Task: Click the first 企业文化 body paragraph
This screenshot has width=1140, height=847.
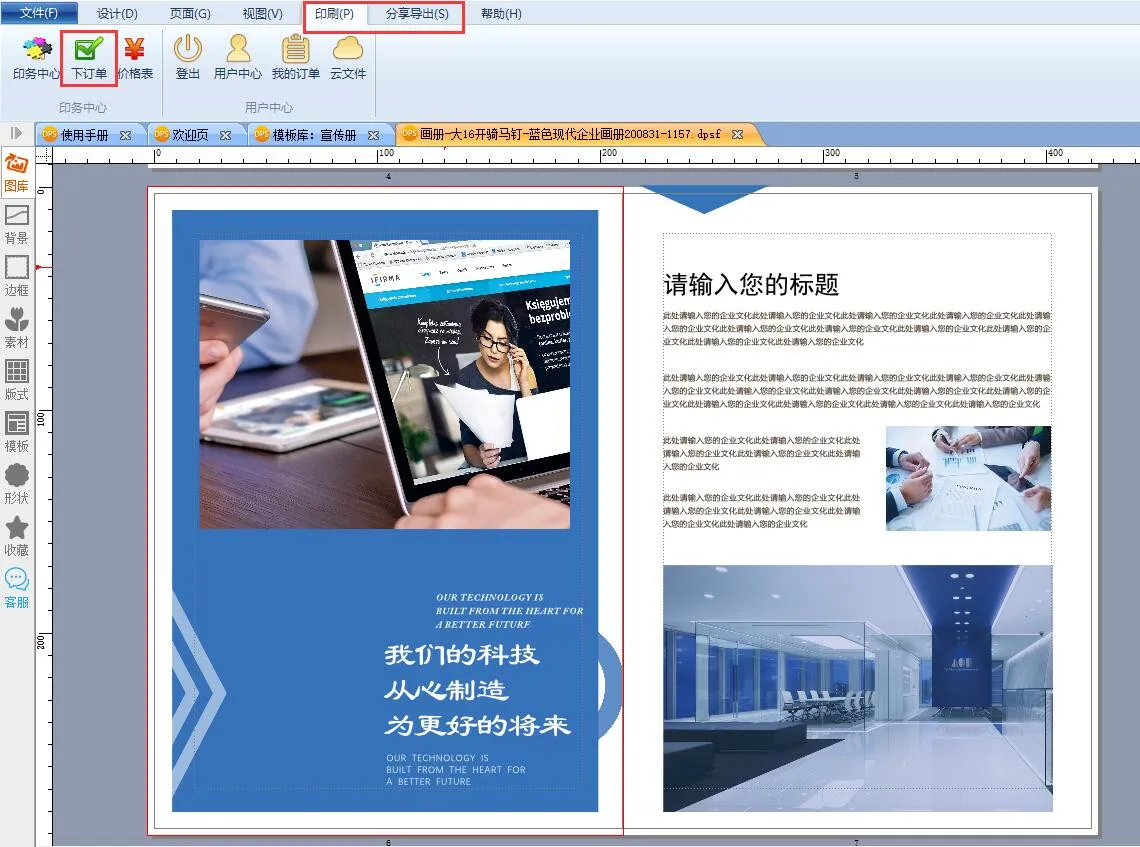Action: pos(857,329)
